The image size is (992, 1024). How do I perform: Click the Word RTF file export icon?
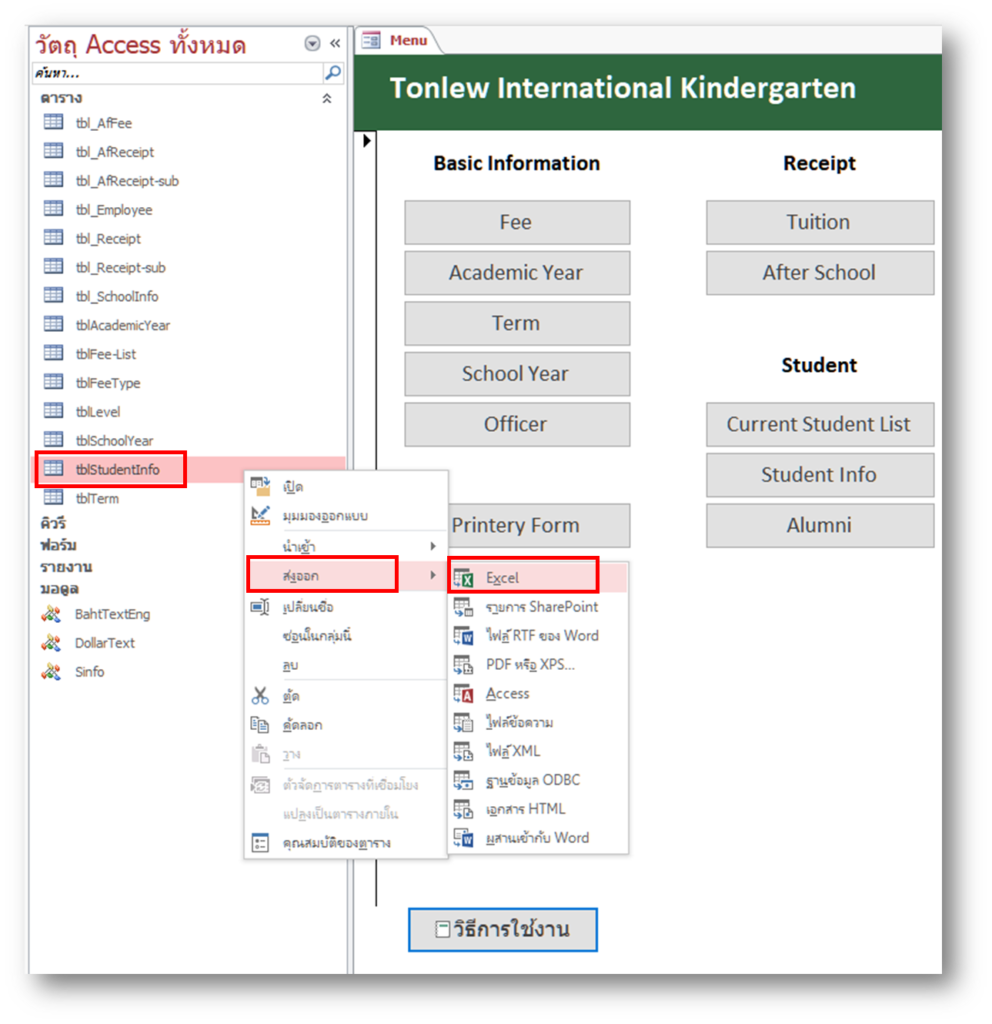(463, 636)
